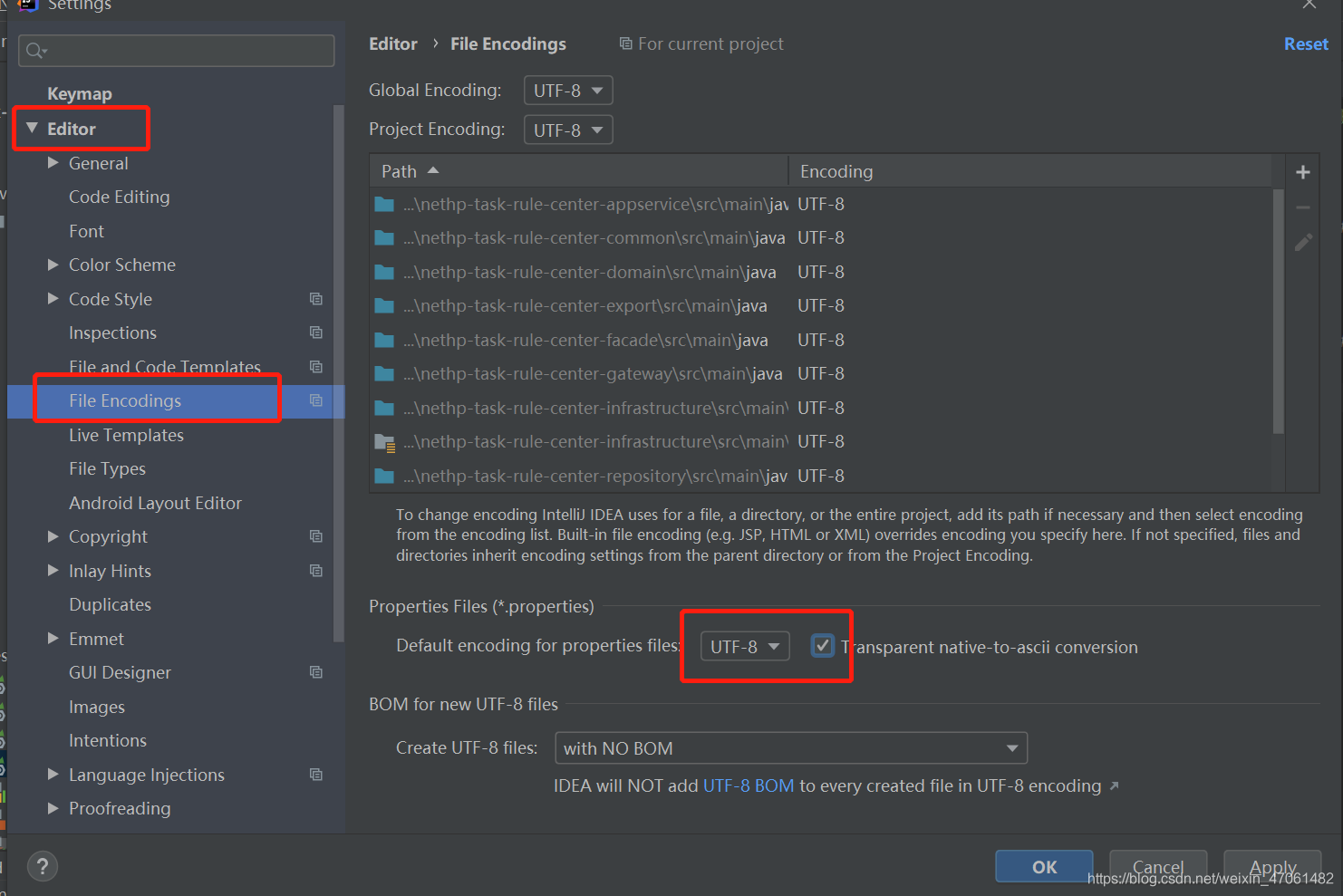Open the Intentions settings page
This screenshot has width=1343, height=896.
[x=108, y=740]
